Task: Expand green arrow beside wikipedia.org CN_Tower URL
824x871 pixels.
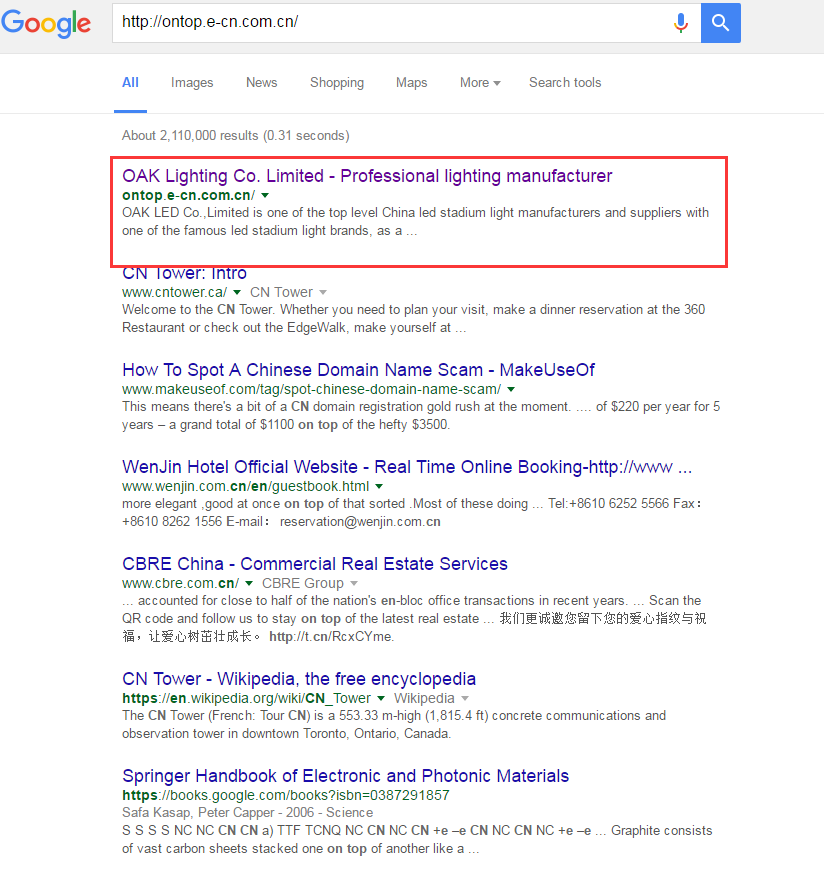Action: point(381,698)
